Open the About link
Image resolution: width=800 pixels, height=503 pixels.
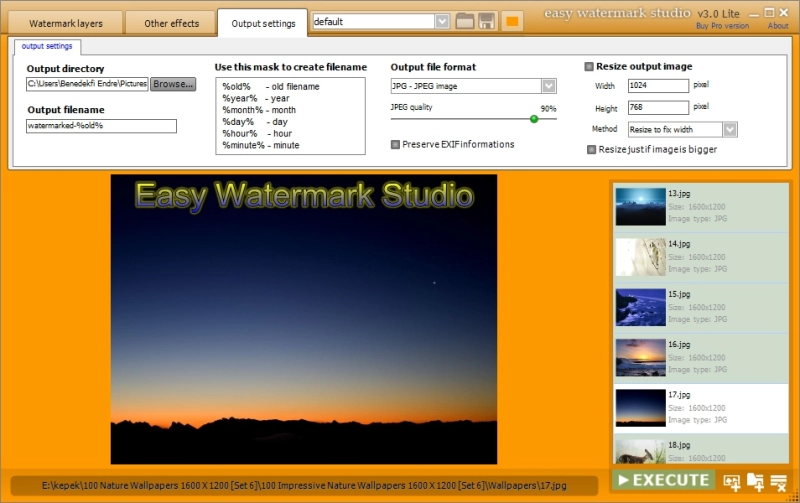pos(778,26)
